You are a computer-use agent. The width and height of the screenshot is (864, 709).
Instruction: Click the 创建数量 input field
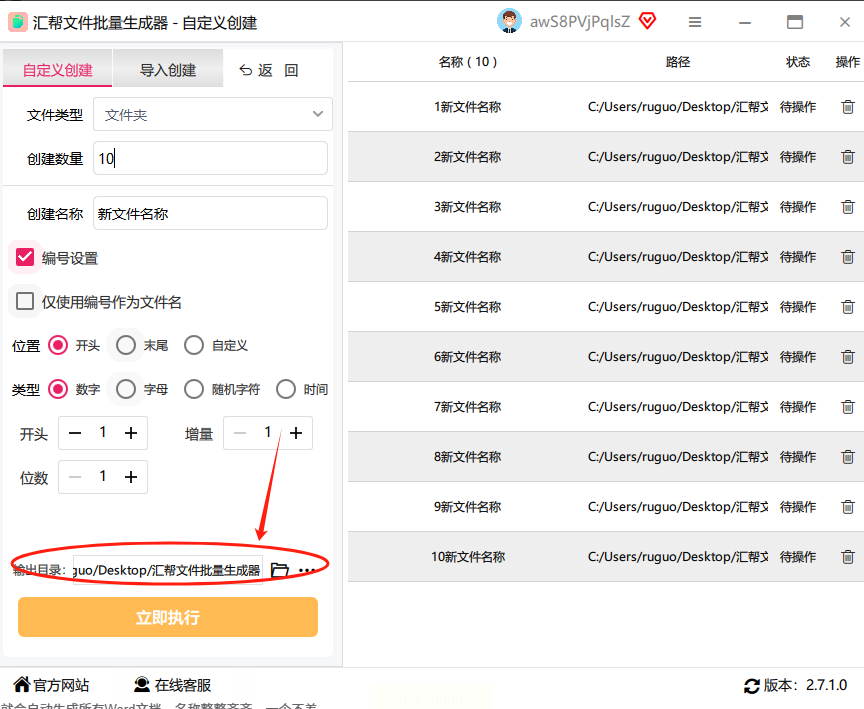pos(210,158)
